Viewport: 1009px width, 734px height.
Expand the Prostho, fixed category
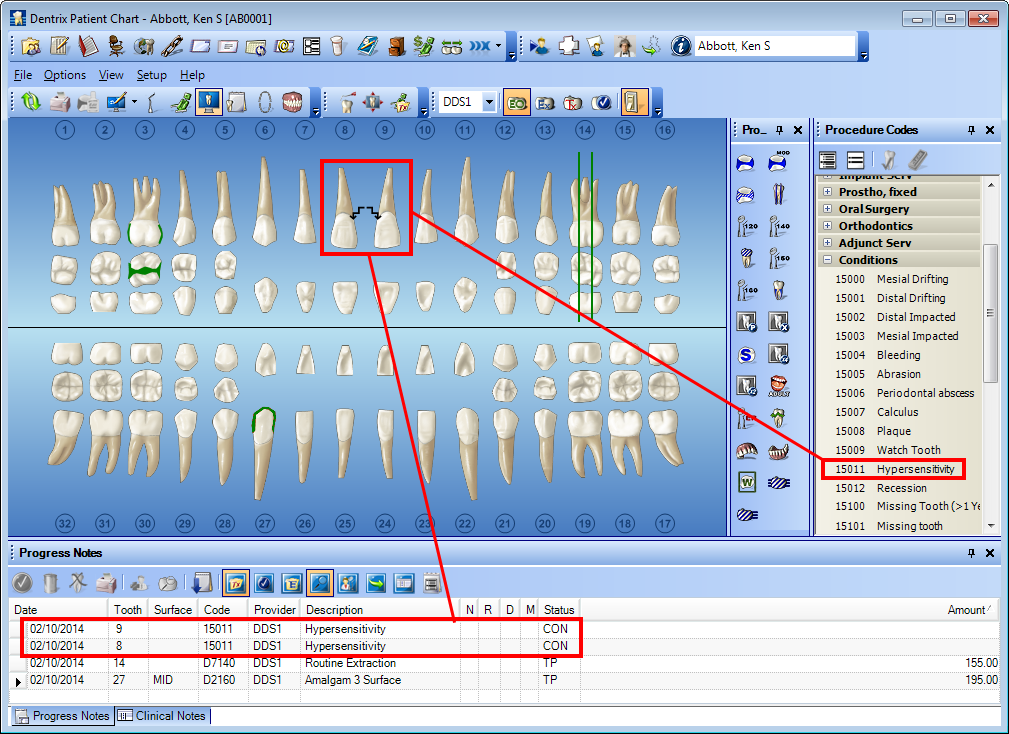pyautogui.click(x=828, y=192)
